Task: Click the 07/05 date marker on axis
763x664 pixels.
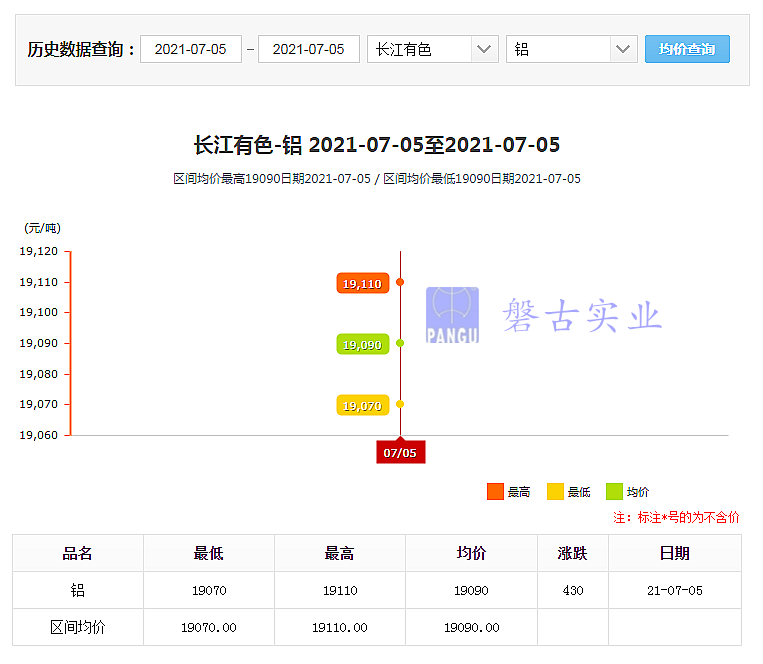Action: click(x=400, y=452)
